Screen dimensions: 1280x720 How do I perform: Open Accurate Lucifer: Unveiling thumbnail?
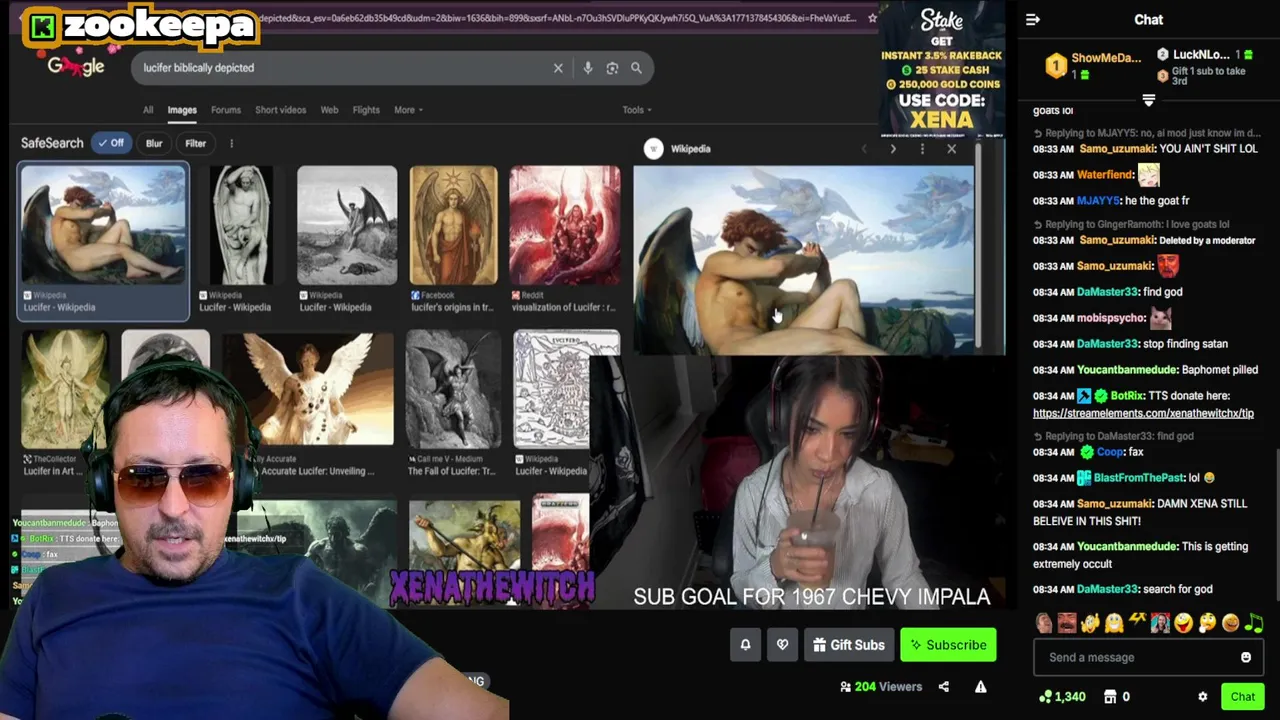click(x=308, y=389)
